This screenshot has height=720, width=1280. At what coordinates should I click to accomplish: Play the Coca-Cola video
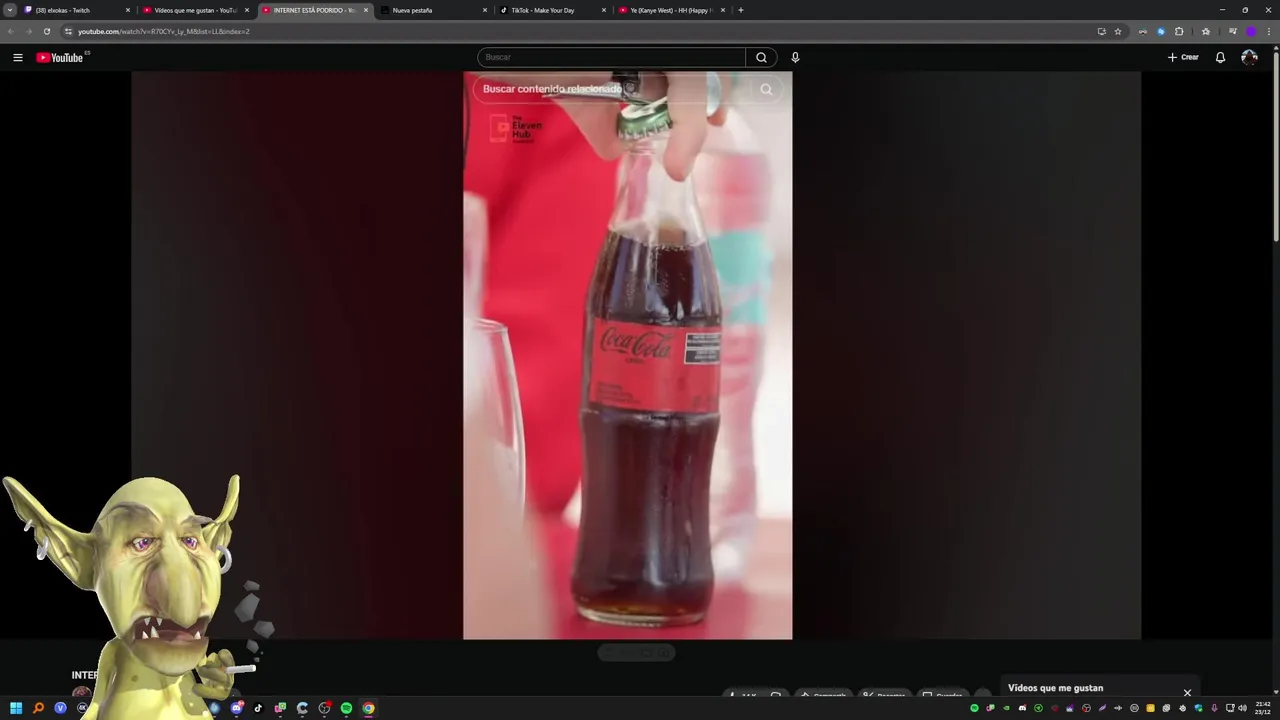(x=627, y=355)
